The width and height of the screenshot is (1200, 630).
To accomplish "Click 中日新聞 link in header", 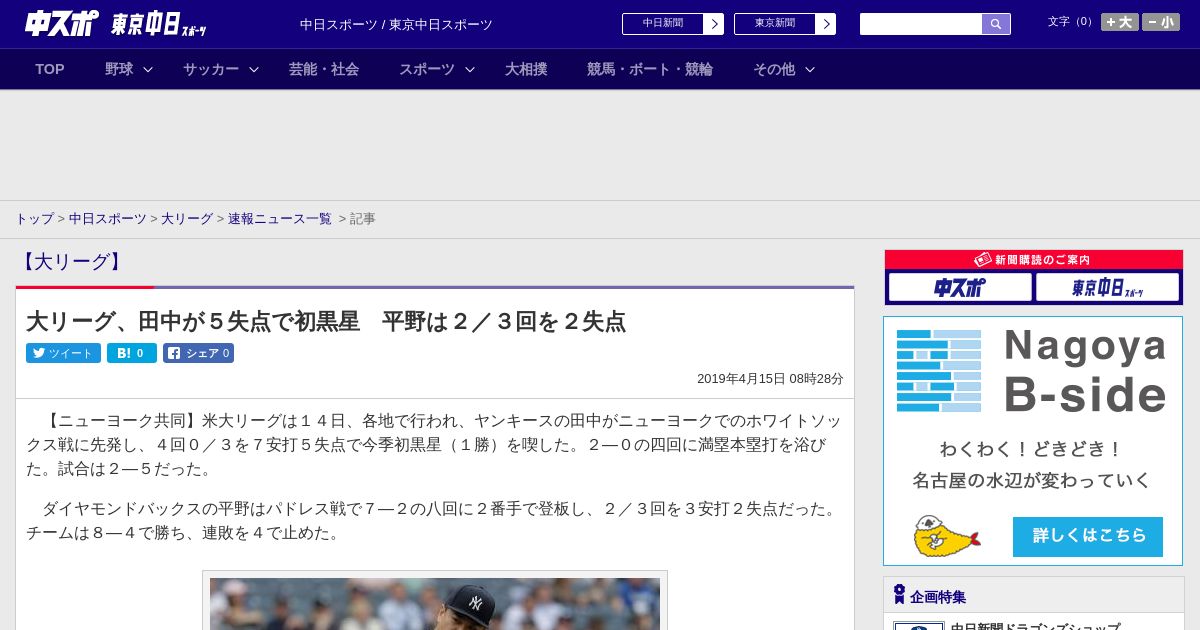I will click(663, 24).
